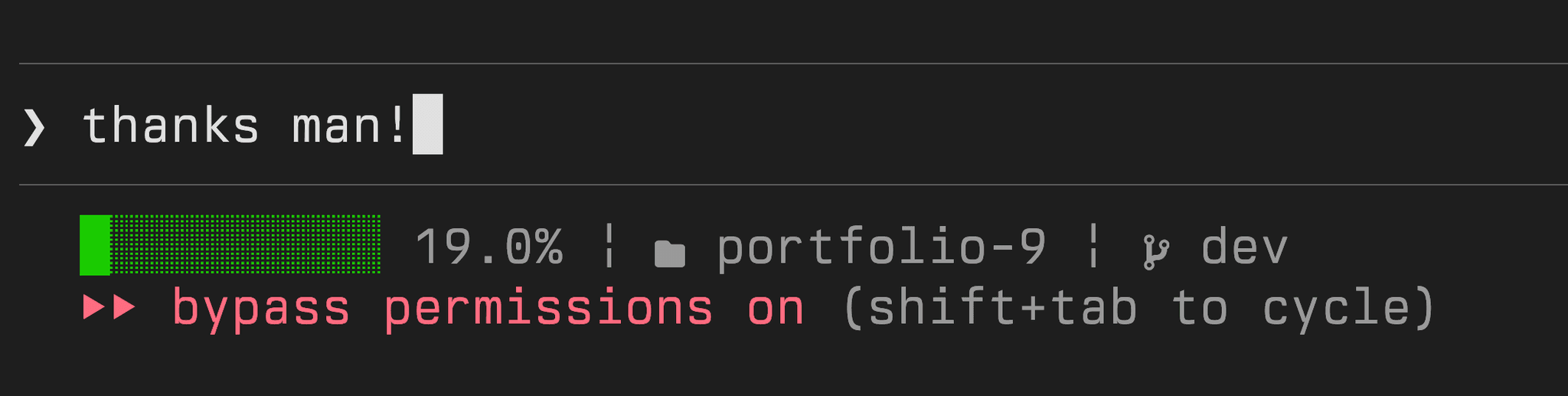Select the 'dev' branch name

coord(1244,247)
